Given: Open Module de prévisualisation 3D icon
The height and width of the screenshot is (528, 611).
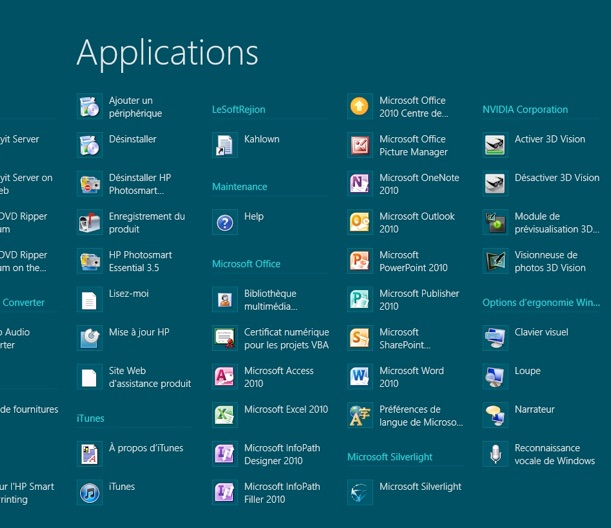Looking at the screenshot, I should point(495,222).
